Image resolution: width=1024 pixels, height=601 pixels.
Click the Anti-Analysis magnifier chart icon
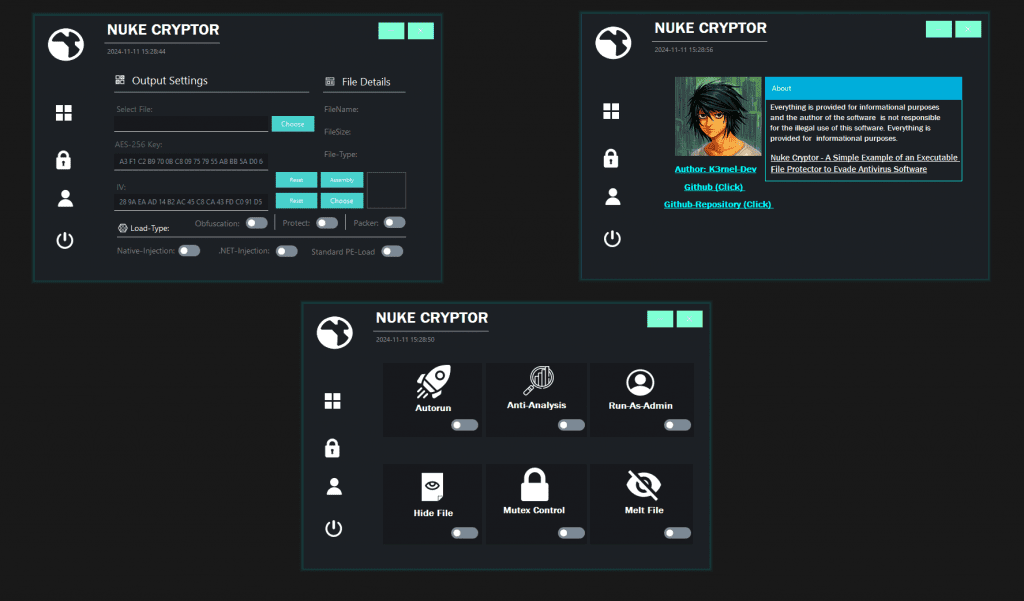click(x=538, y=381)
